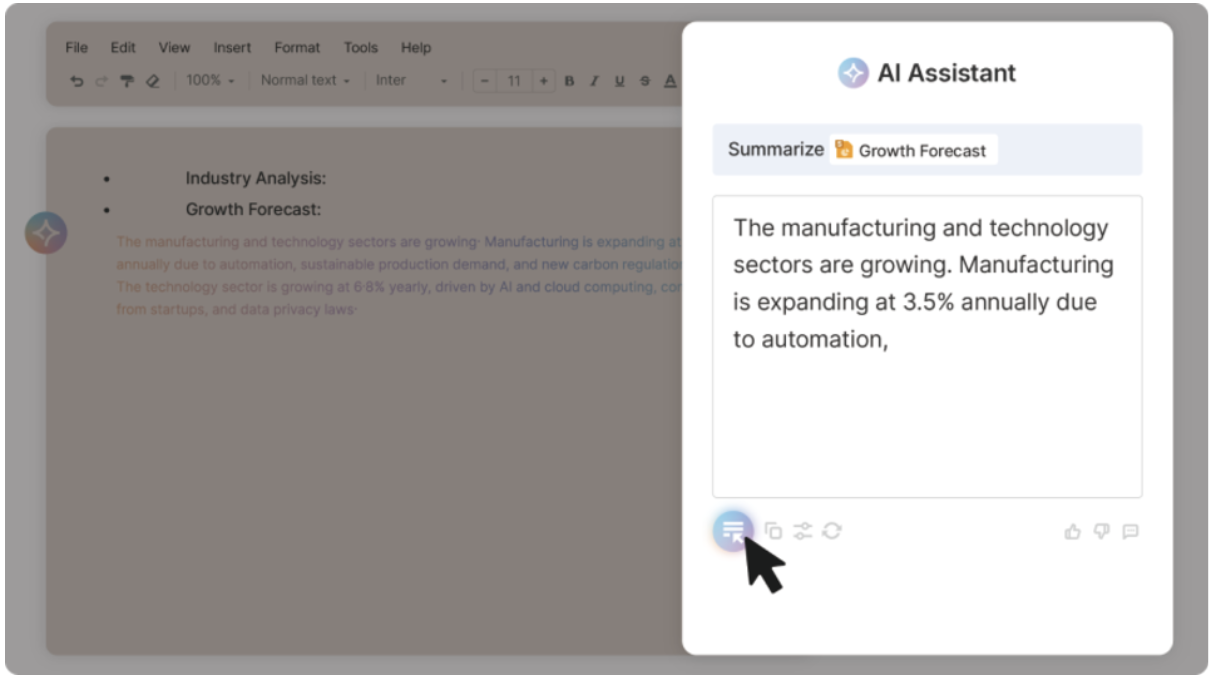This screenshot has height=682, width=1212.
Task: Click the undo arrow in toolbar
Action: pos(77,81)
